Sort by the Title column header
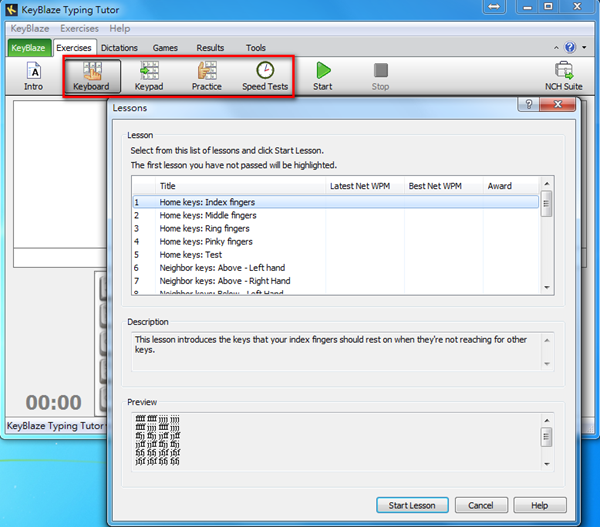The width and height of the screenshot is (600, 527). tap(241, 186)
